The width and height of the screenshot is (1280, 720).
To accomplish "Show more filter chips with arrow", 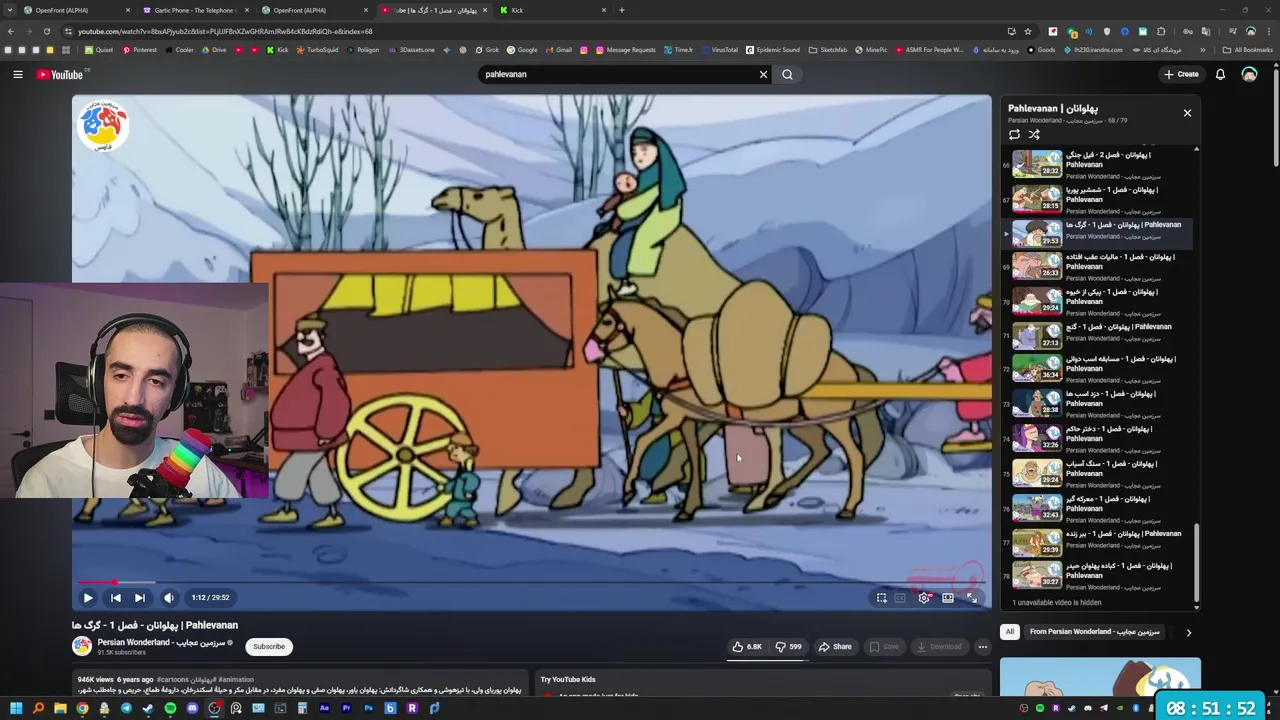I will [x=1188, y=632].
